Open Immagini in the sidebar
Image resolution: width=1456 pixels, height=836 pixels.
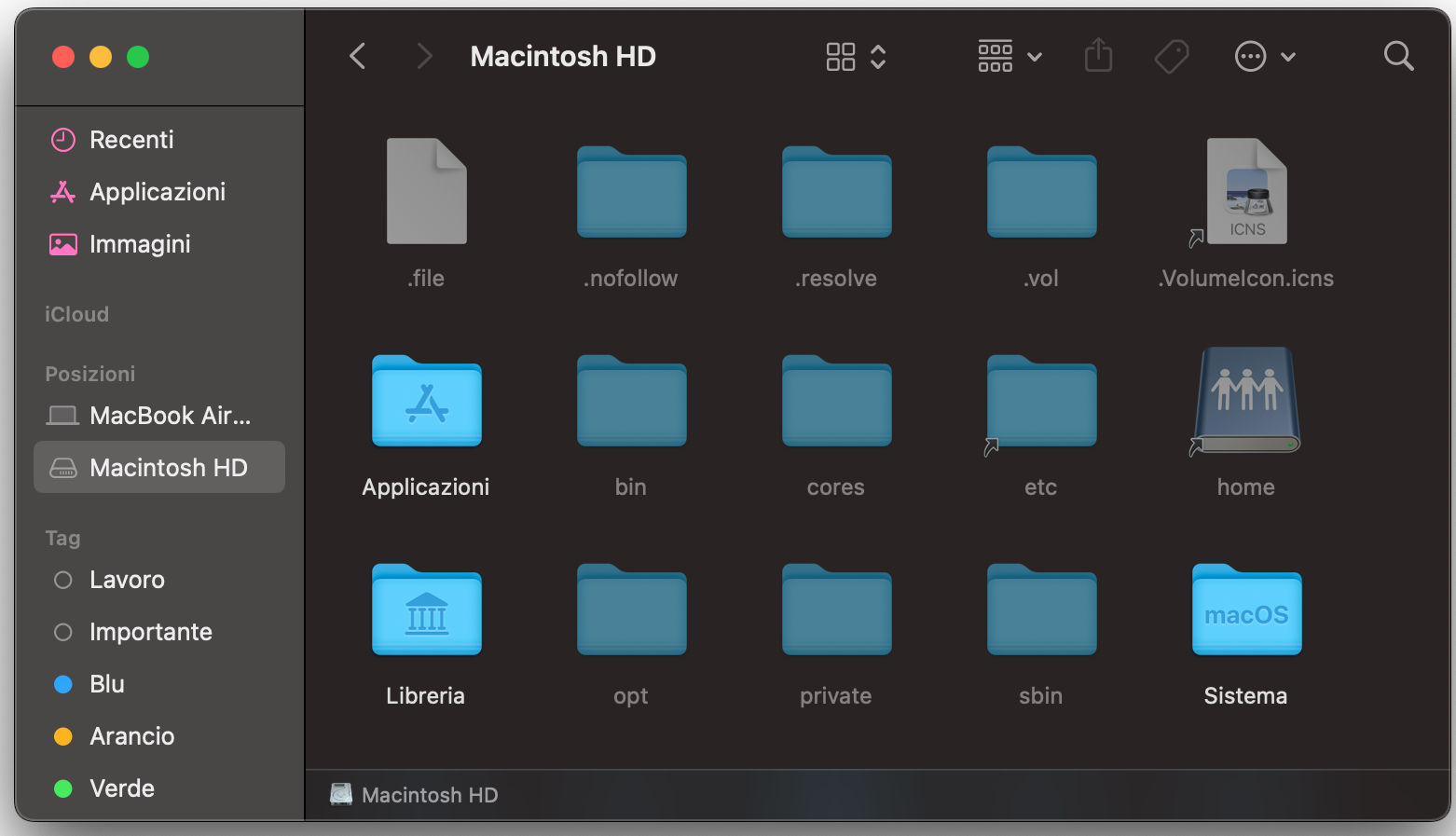(140, 244)
